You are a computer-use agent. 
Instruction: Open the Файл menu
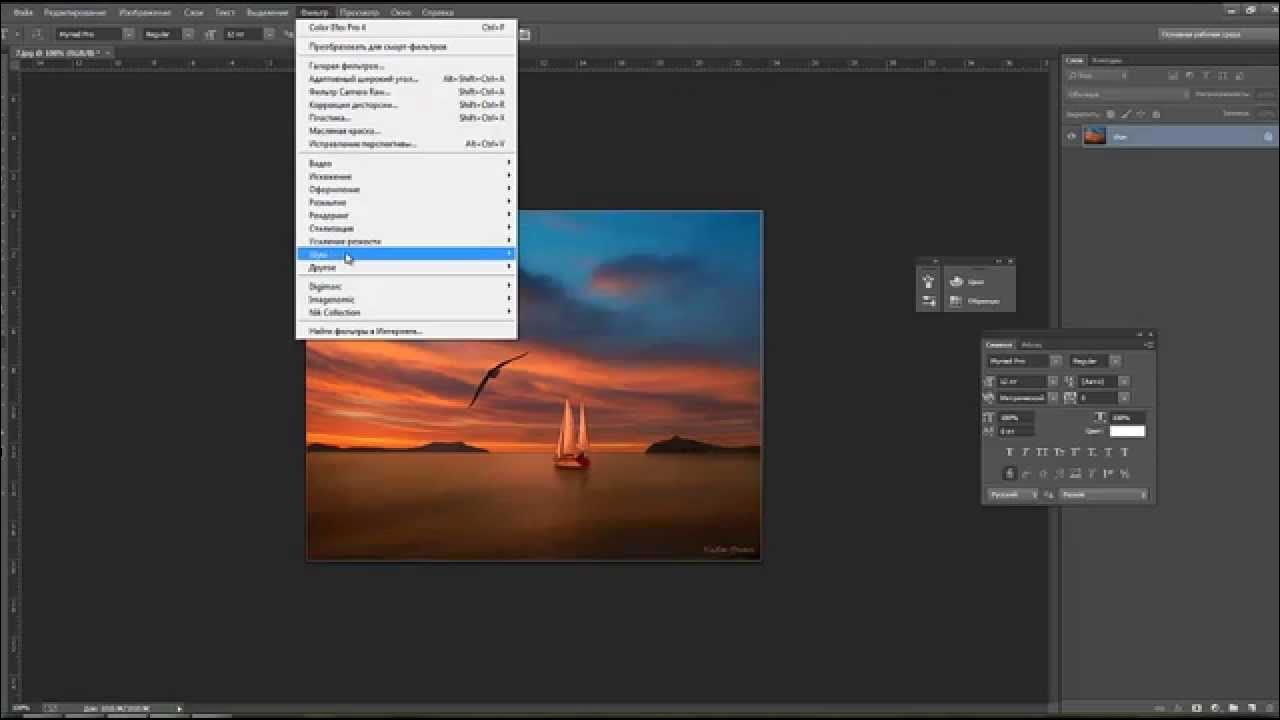click(24, 12)
